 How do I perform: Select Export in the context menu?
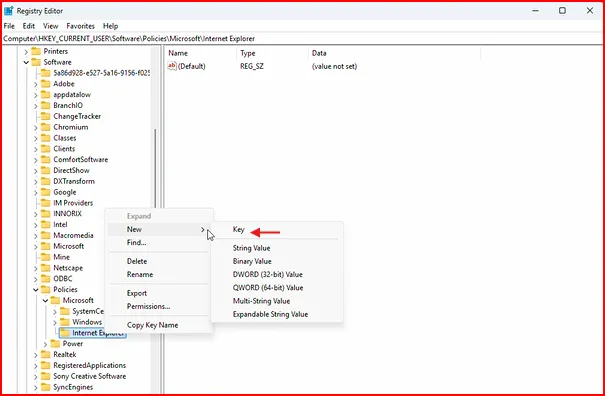point(137,293)
